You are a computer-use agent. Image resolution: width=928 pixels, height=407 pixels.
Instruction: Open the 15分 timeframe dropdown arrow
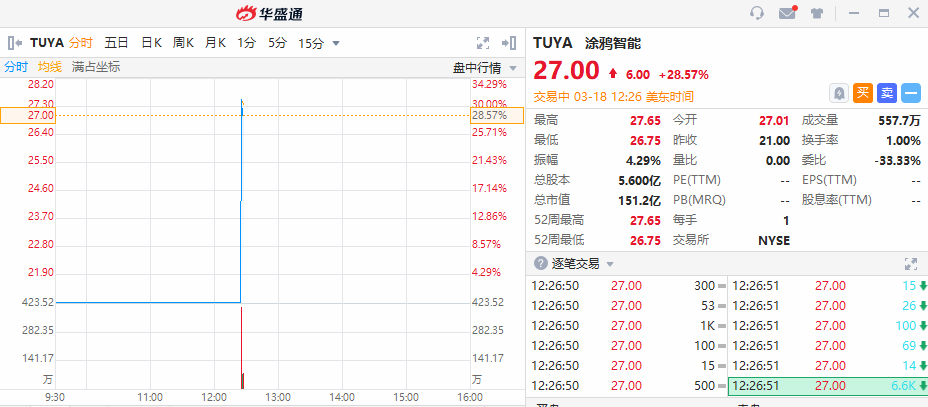click(336, 43)
